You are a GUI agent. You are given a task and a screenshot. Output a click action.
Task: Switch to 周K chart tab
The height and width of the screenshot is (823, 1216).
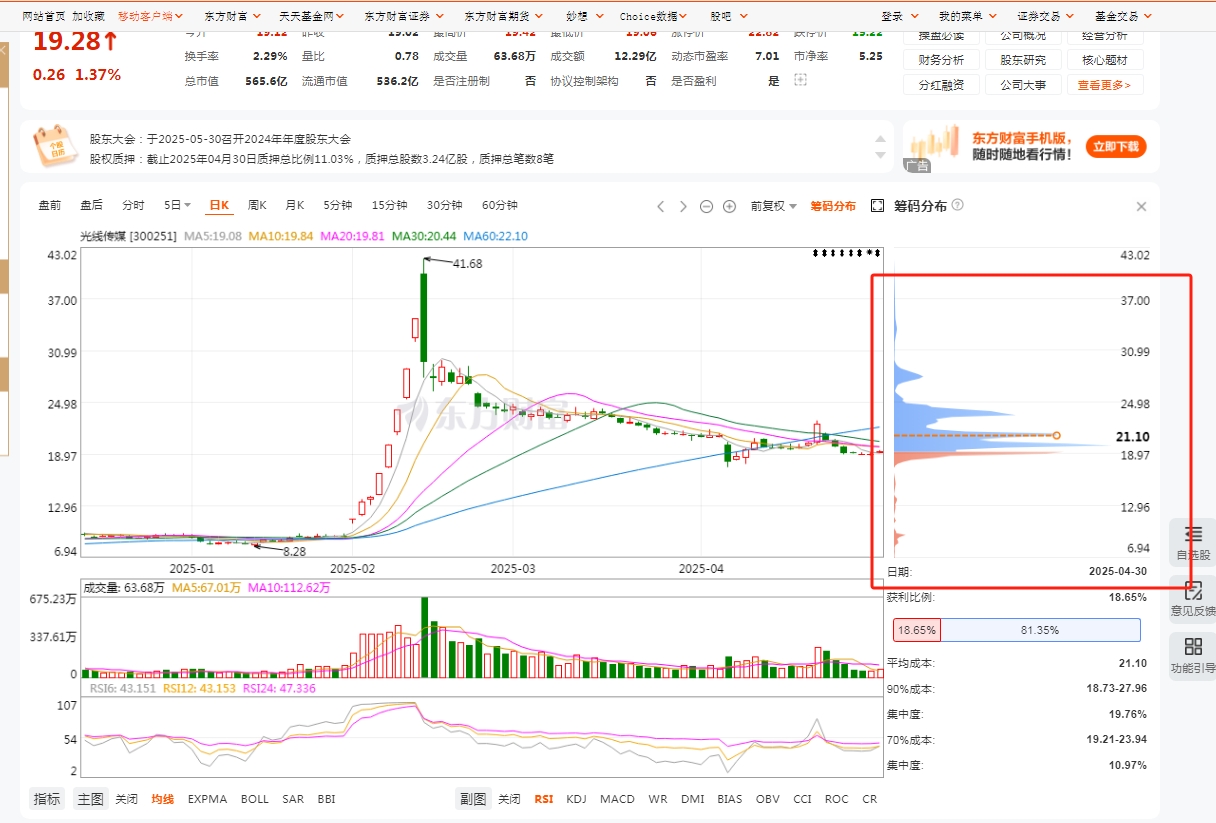coord(257,205)
